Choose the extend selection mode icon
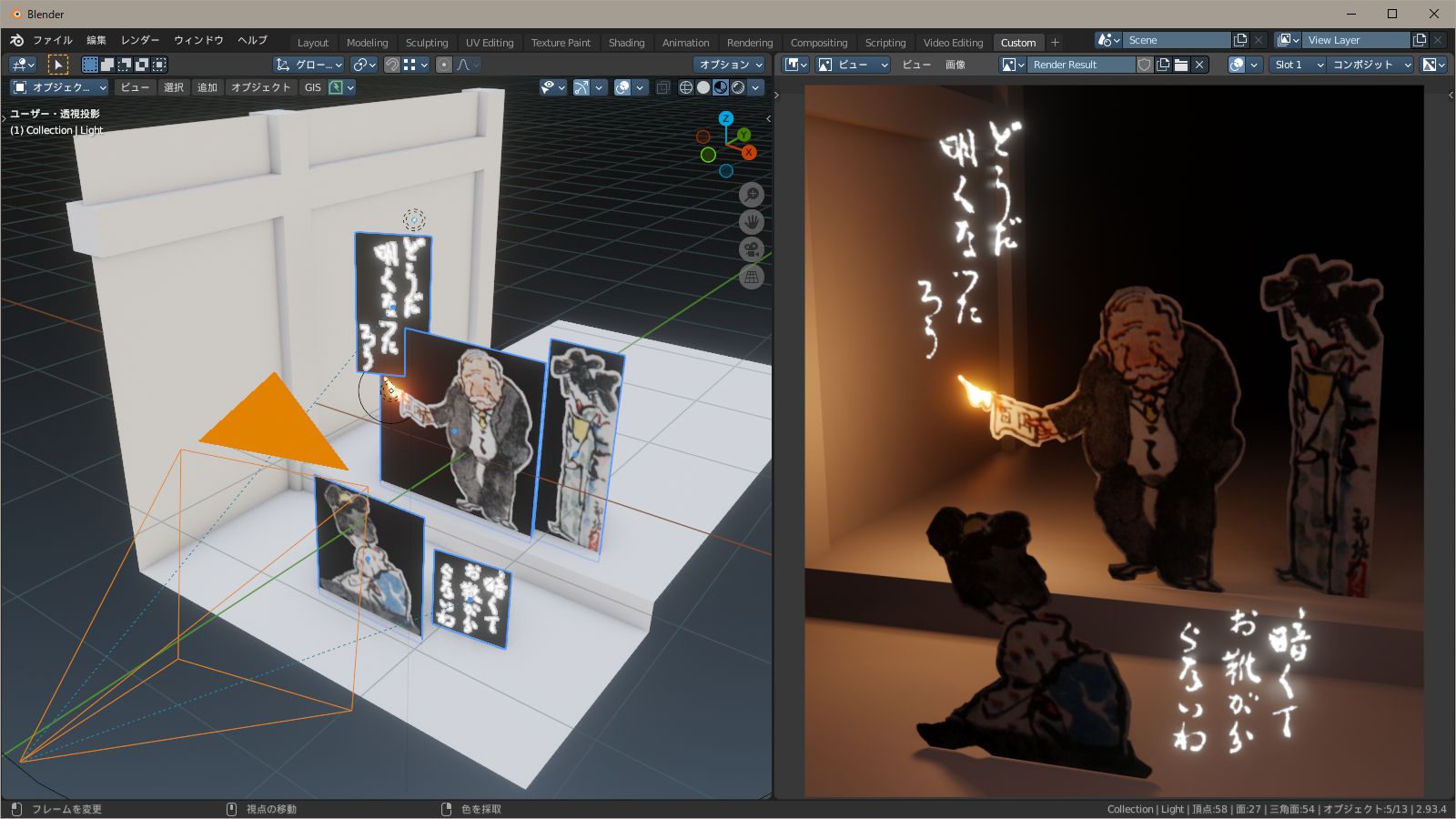 tap(107, 65)
